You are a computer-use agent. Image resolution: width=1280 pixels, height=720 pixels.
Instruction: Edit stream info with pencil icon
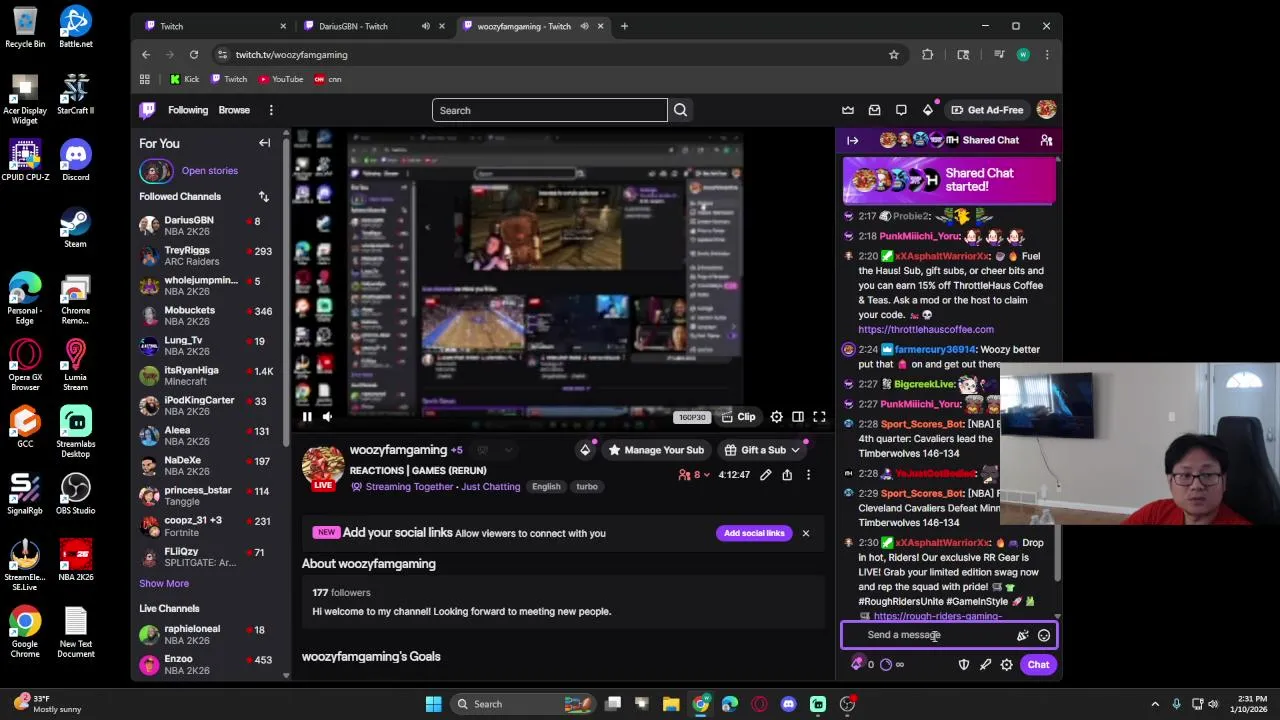766,475
